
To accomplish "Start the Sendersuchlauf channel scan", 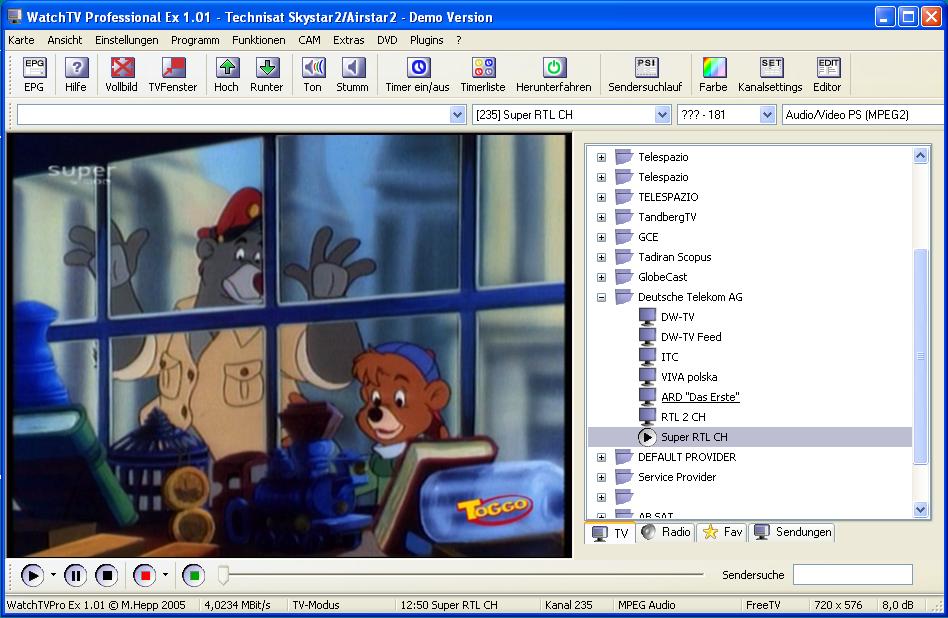I will (x=645, y=74).
